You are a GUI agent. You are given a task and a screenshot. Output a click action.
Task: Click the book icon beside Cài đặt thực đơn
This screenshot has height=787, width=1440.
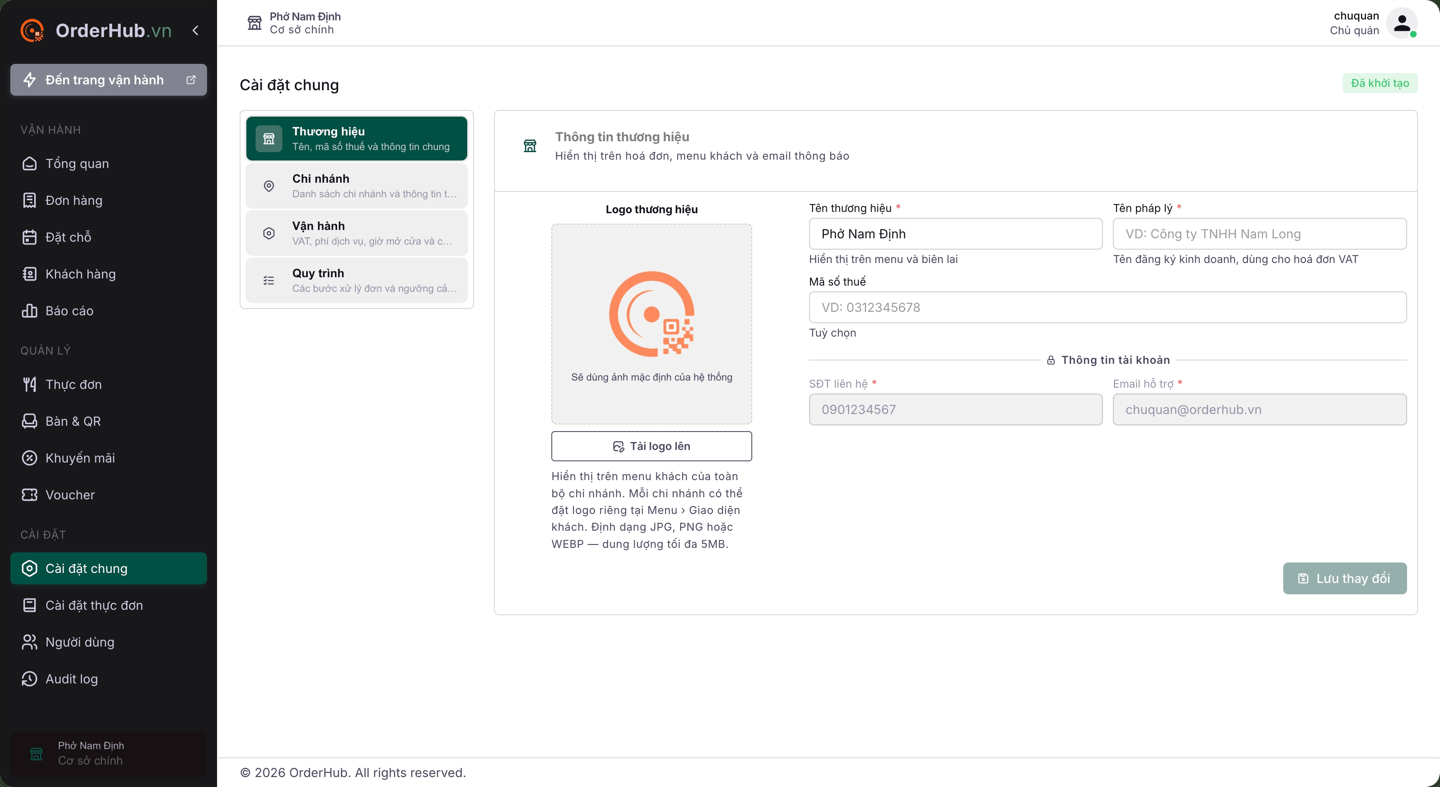(30, 606)
